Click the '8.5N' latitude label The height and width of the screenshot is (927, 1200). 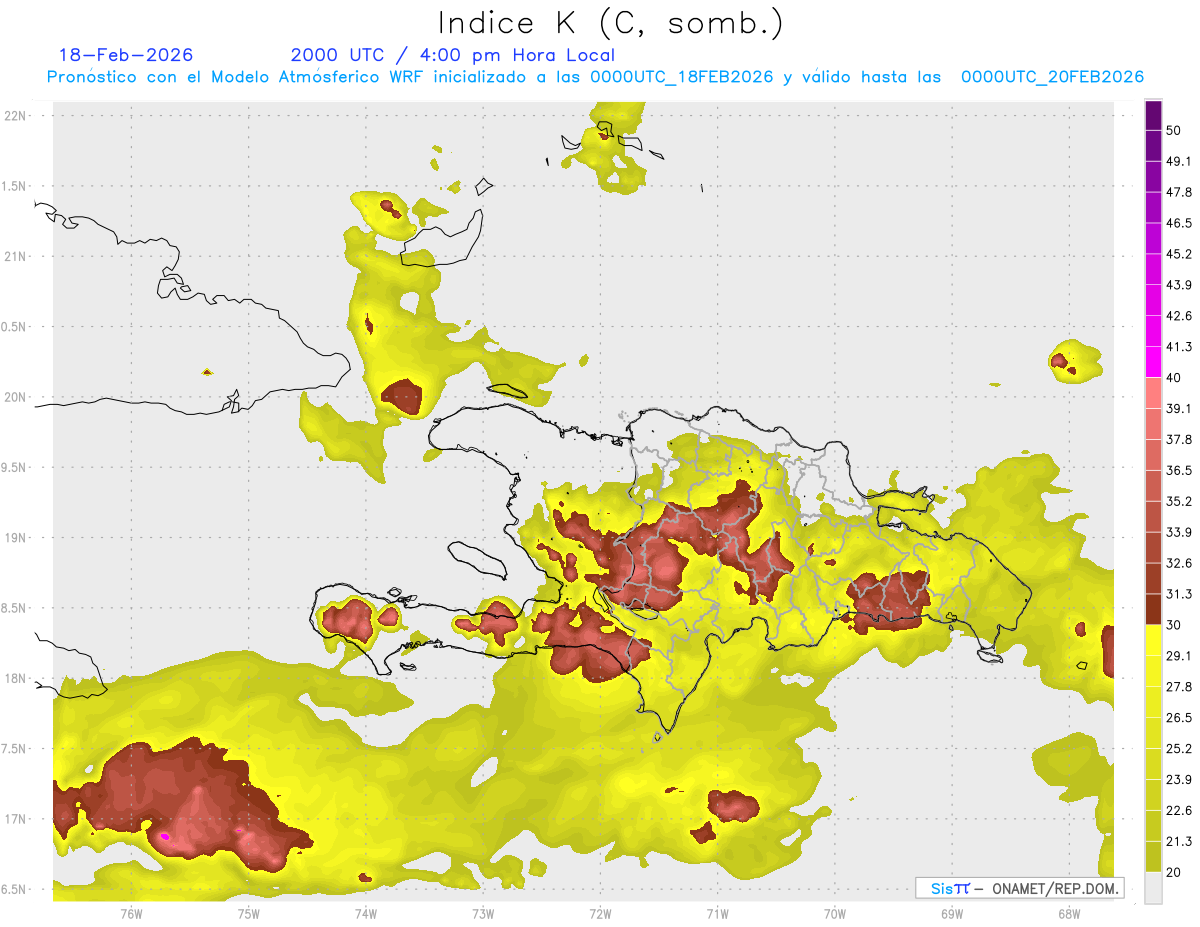pyautogui.click(x=15, y=608)
